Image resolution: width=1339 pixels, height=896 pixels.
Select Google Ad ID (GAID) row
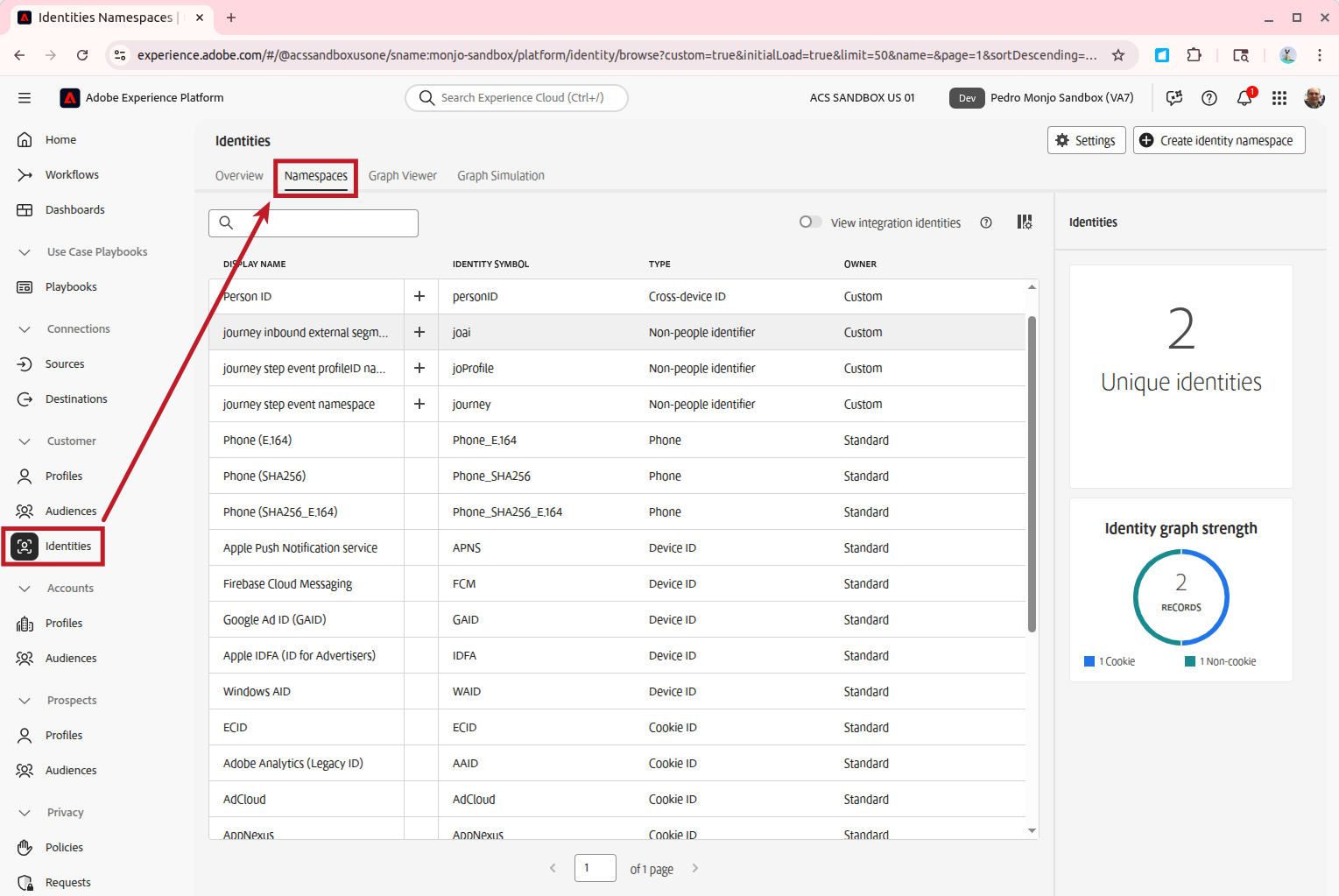(x=617, y=619)
